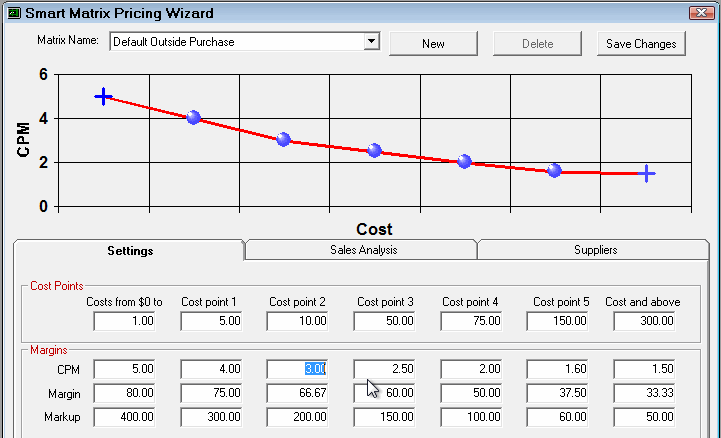Viewport: 721px width, 438px height.
Task: Close the Smart Matrix Pricing Wizard
Action: (x=701, y=12)
